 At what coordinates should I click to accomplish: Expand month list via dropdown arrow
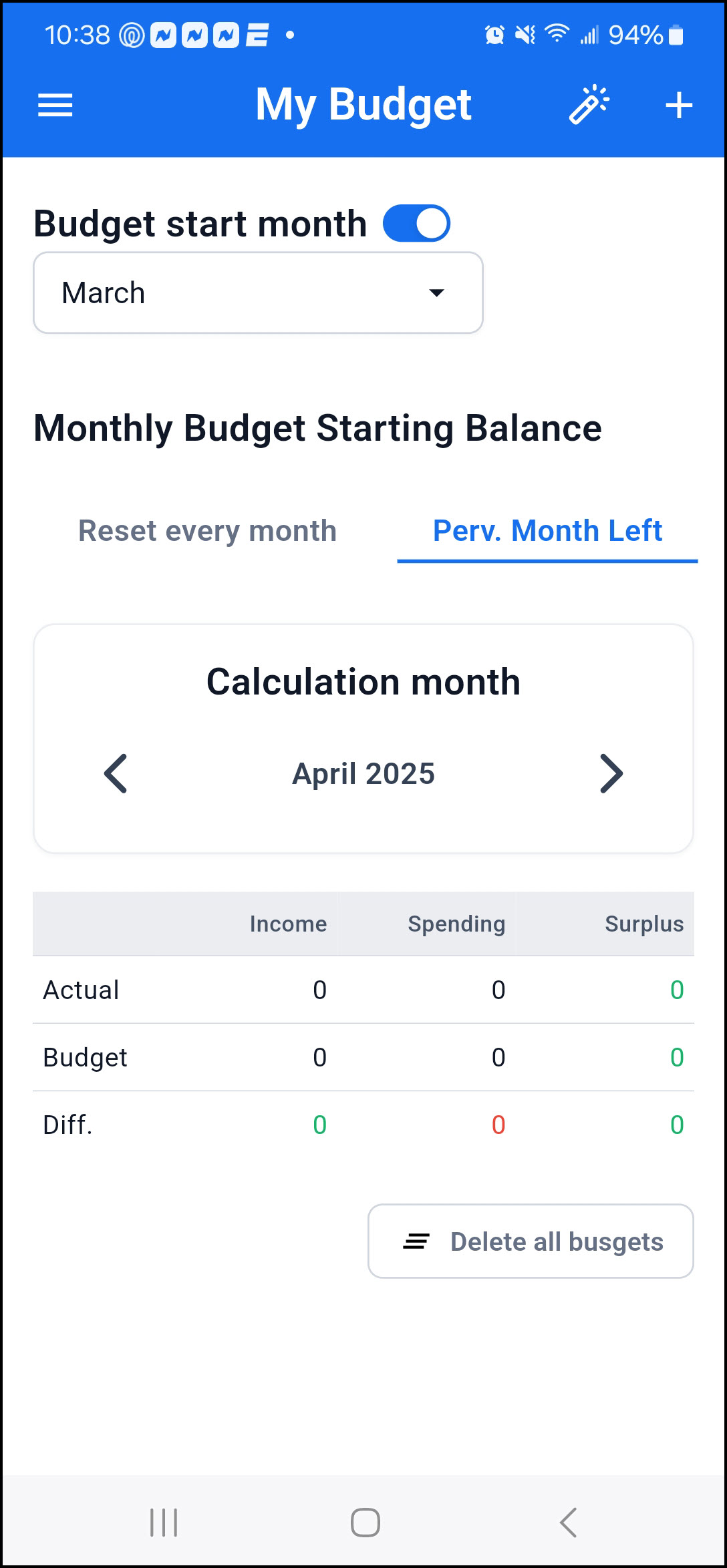pos(436,292)
